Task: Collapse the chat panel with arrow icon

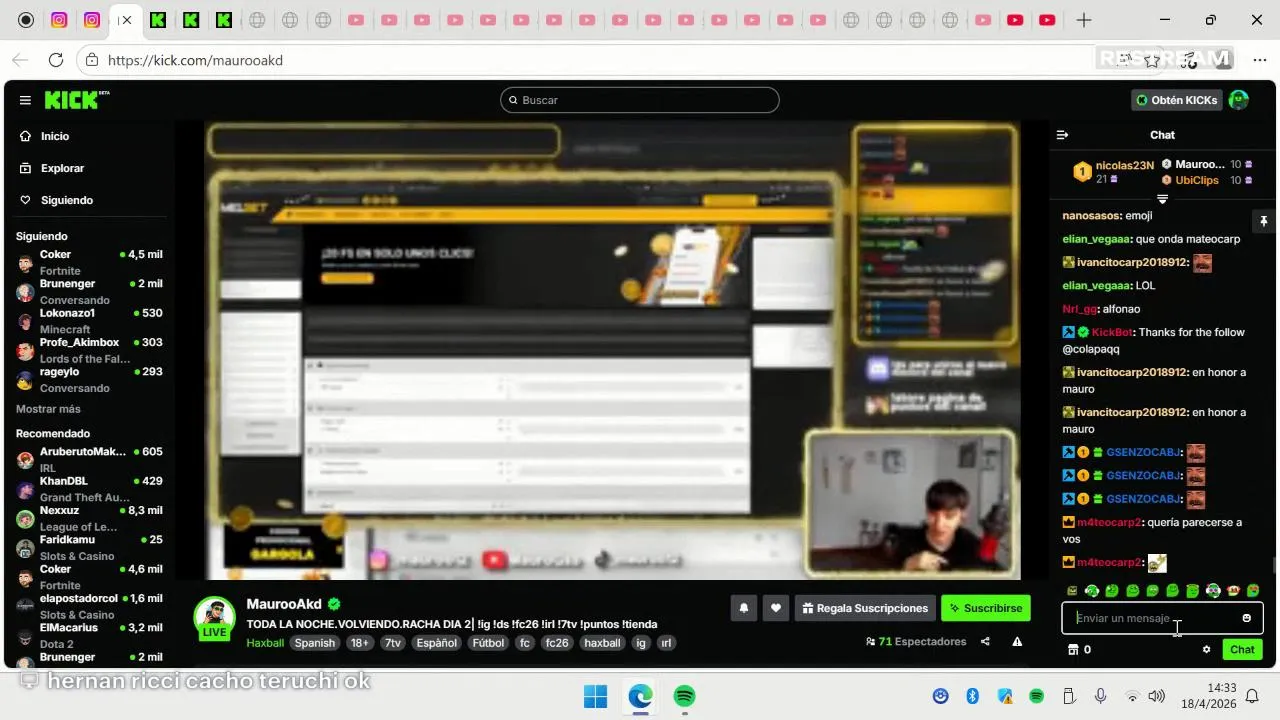Action: pyautogui.click(x=1063, y=135)
